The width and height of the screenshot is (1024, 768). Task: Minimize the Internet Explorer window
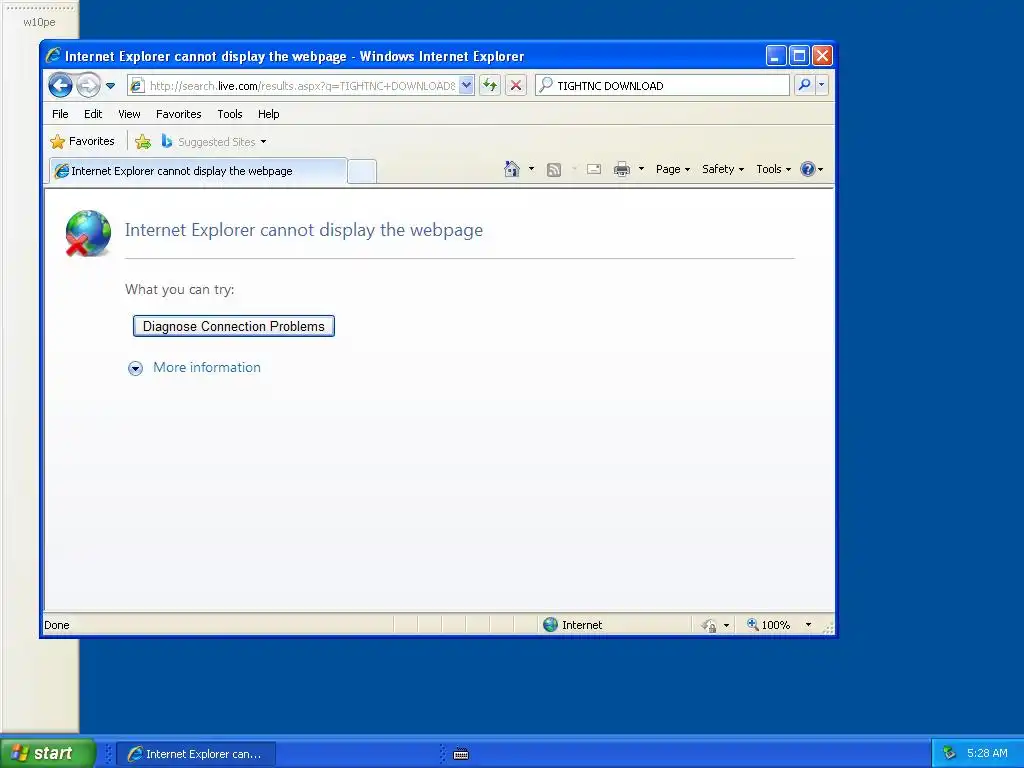tap(776, 56)
